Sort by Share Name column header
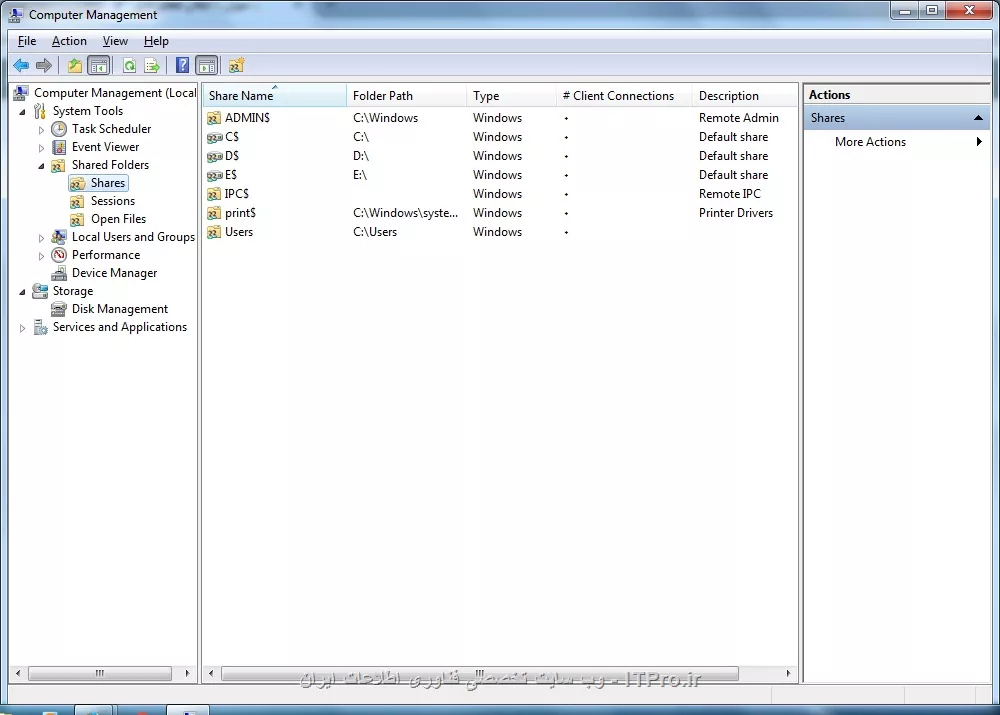This screenshot has height=715, width=1000. (276, 96)
